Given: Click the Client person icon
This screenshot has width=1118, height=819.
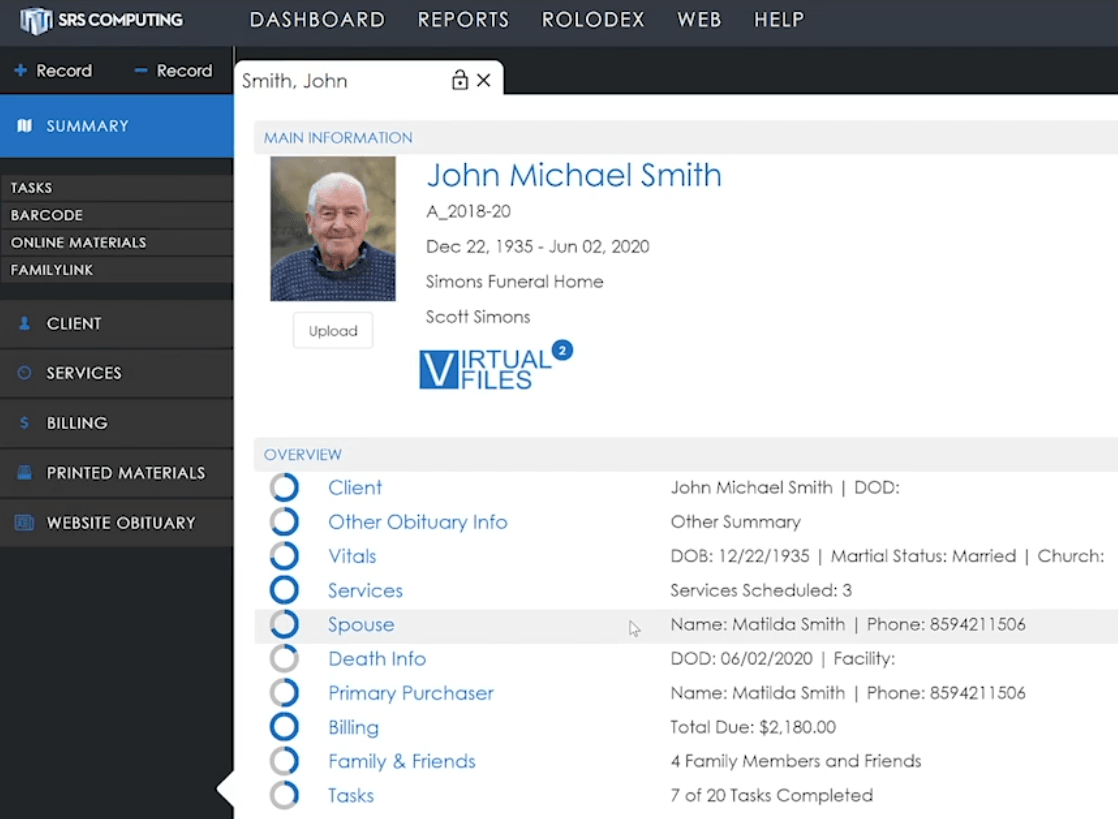Looking at the screenshot, I should (24, 324).
